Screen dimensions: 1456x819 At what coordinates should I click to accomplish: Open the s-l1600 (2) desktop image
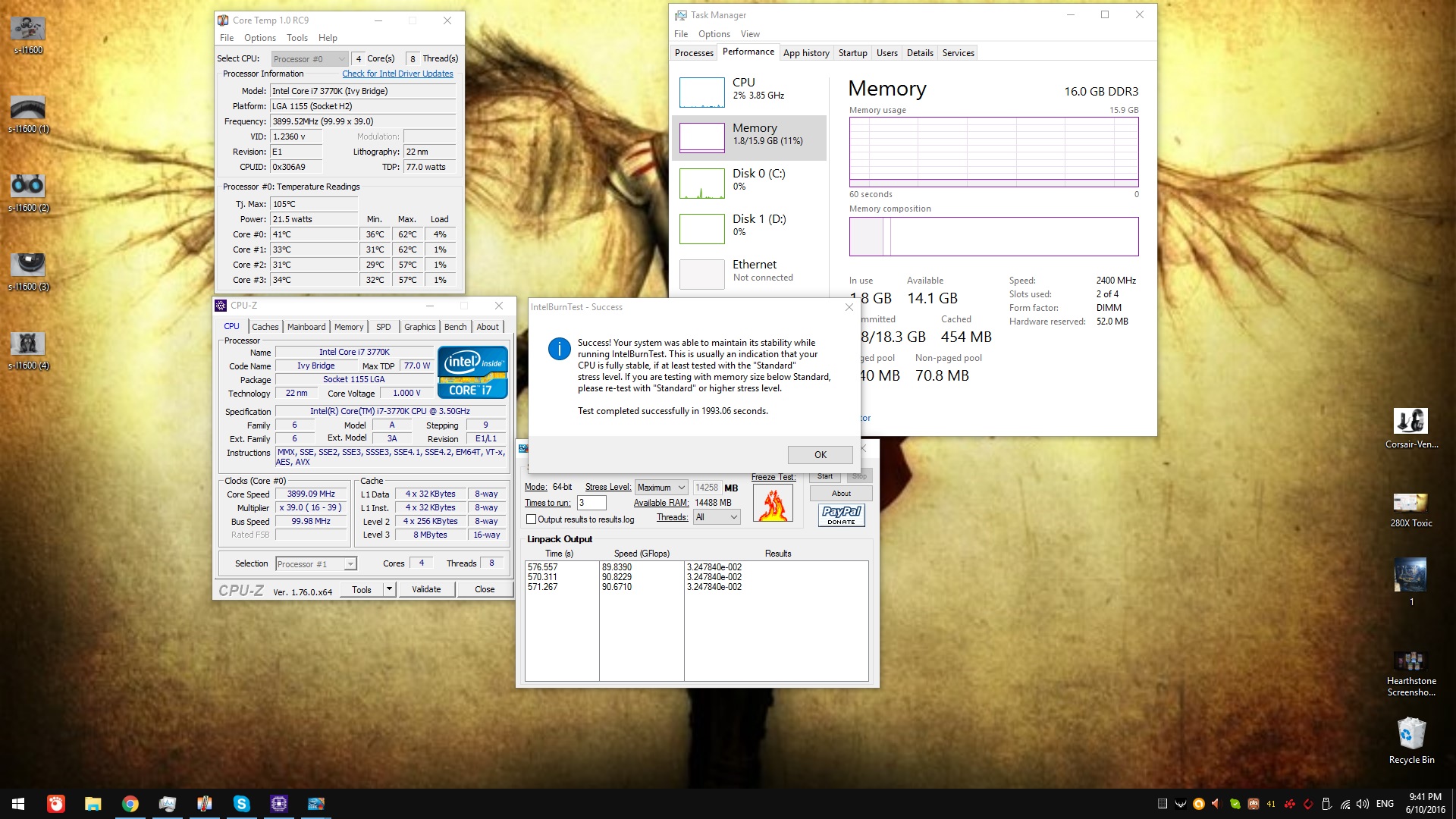click(x=28, y=193)
